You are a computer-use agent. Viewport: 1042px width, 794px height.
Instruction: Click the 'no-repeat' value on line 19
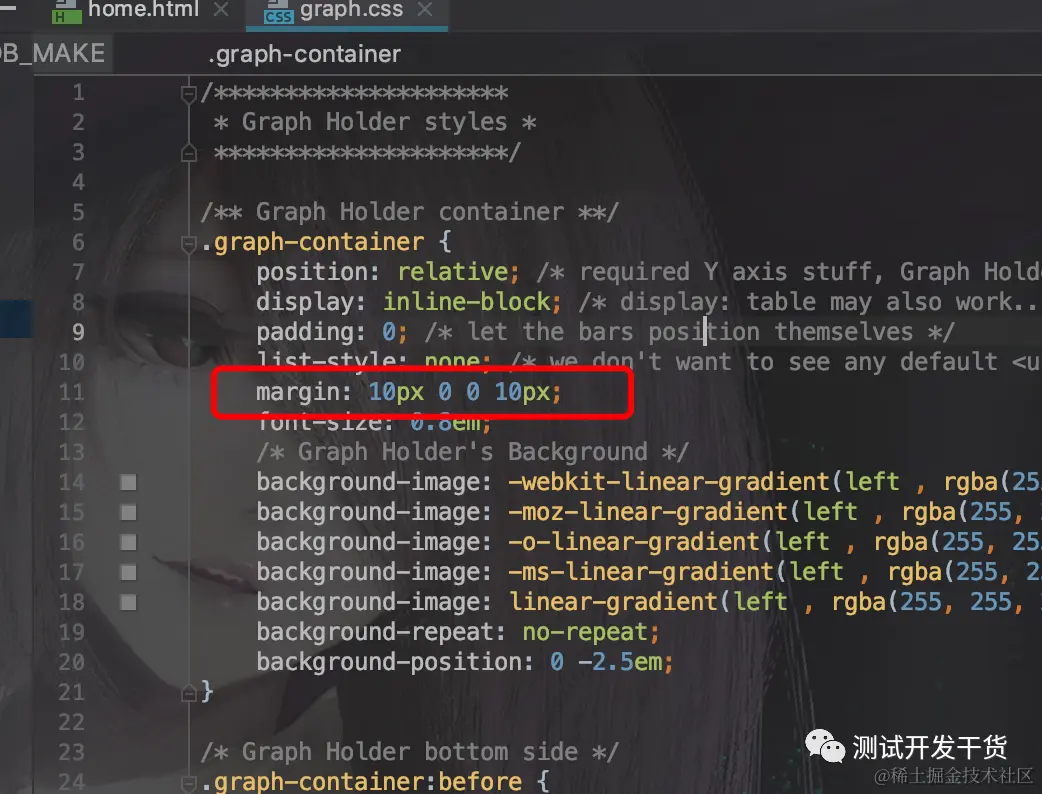(585, 632)
